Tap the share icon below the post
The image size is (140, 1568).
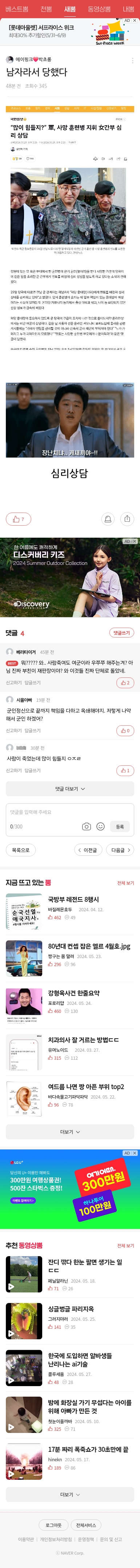tap(127, 518)
